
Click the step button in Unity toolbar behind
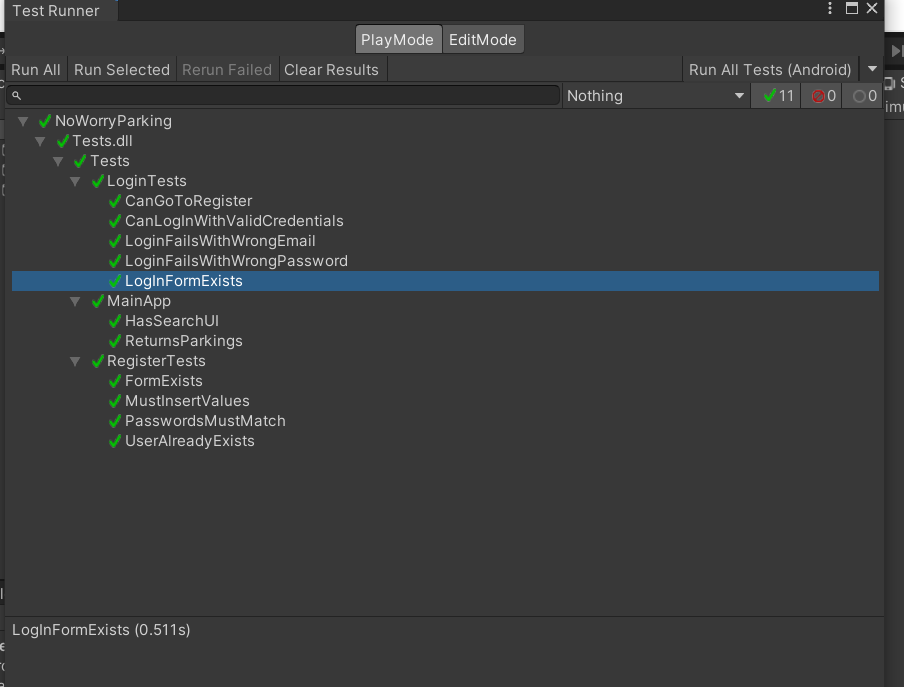[897, 51]
